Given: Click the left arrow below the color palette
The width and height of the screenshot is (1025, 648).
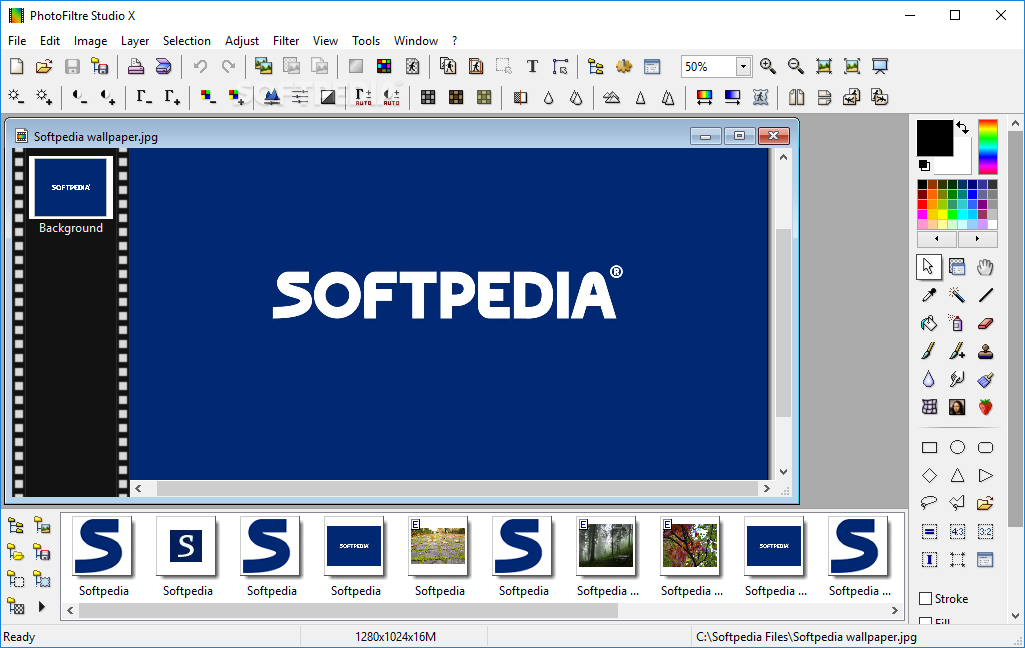Looking at the screenshot, I should click(936, 238).
